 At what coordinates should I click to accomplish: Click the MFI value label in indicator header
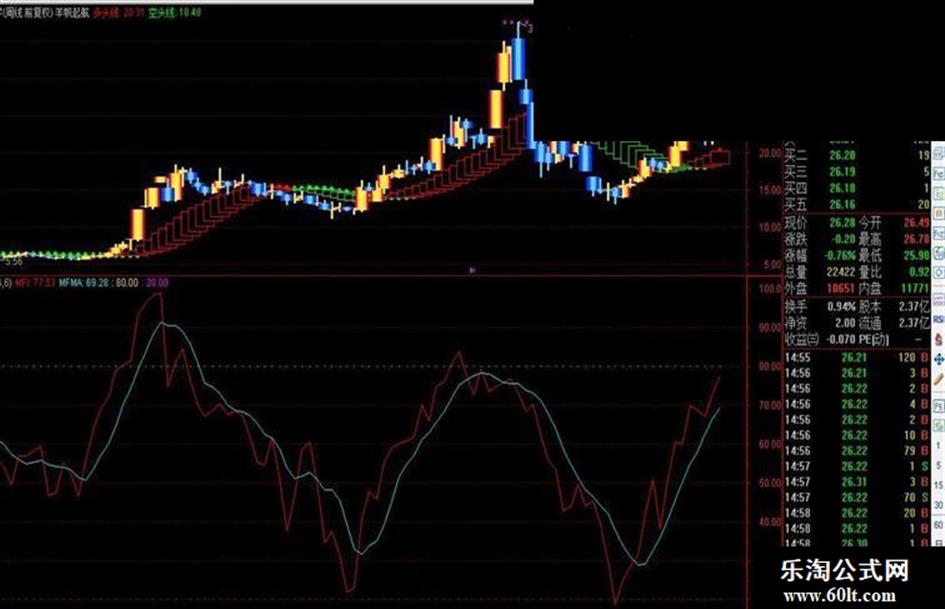(35, 282)
